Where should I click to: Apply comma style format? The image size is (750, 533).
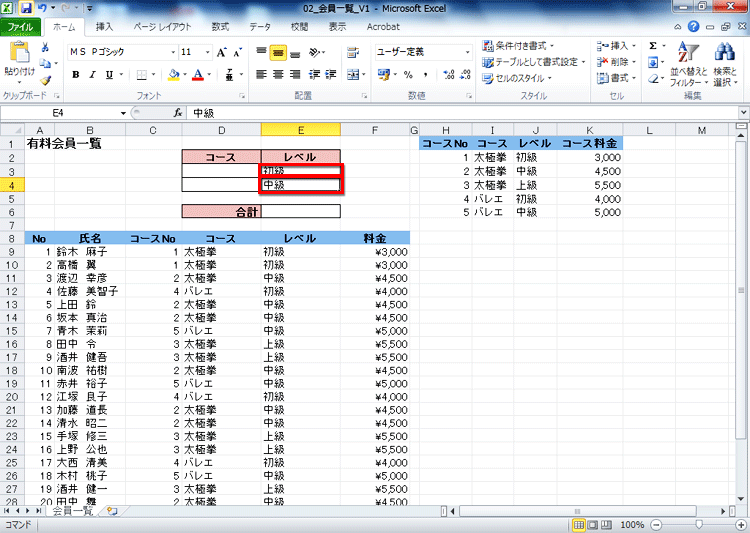(425, 75)
